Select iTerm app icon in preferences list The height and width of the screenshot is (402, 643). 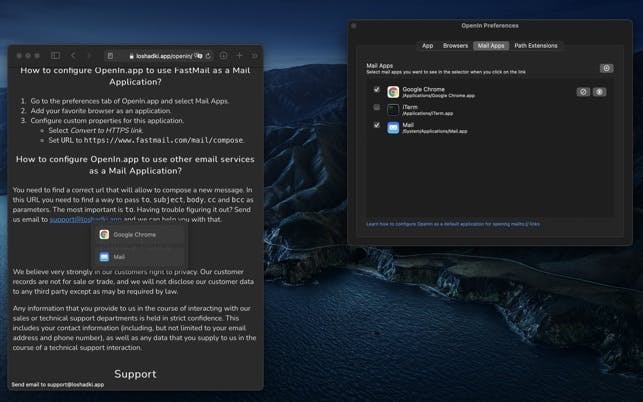[x=393, y=110]
